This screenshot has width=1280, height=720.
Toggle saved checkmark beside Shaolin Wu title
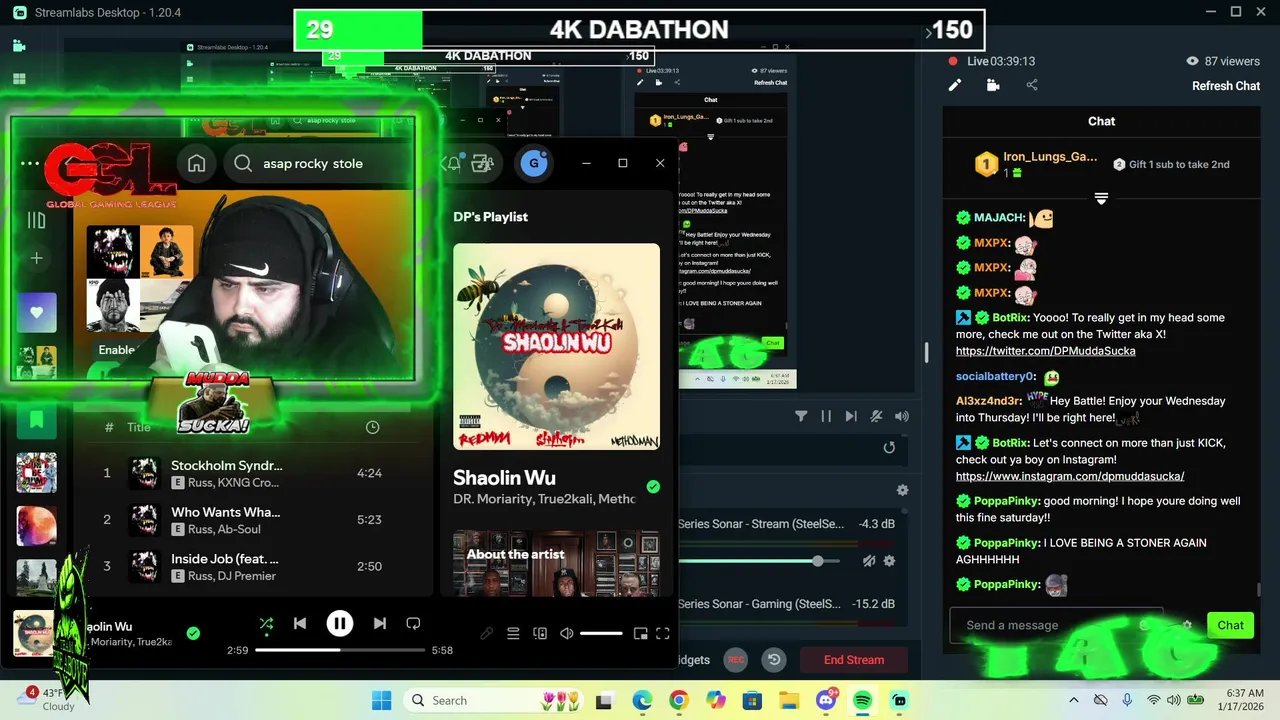click(x=653, y=487)
